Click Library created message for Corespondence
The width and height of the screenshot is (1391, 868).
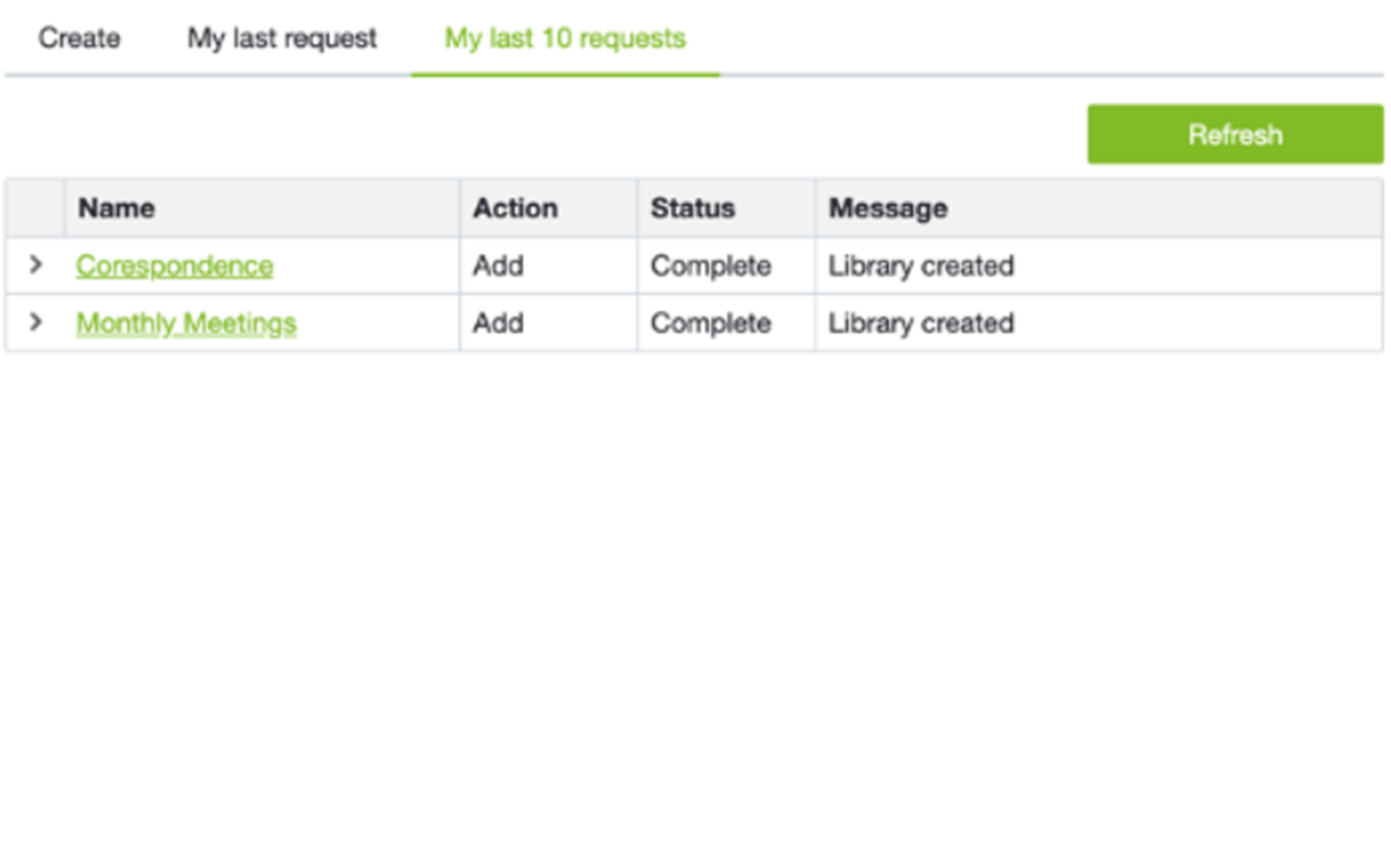[920, 265]
